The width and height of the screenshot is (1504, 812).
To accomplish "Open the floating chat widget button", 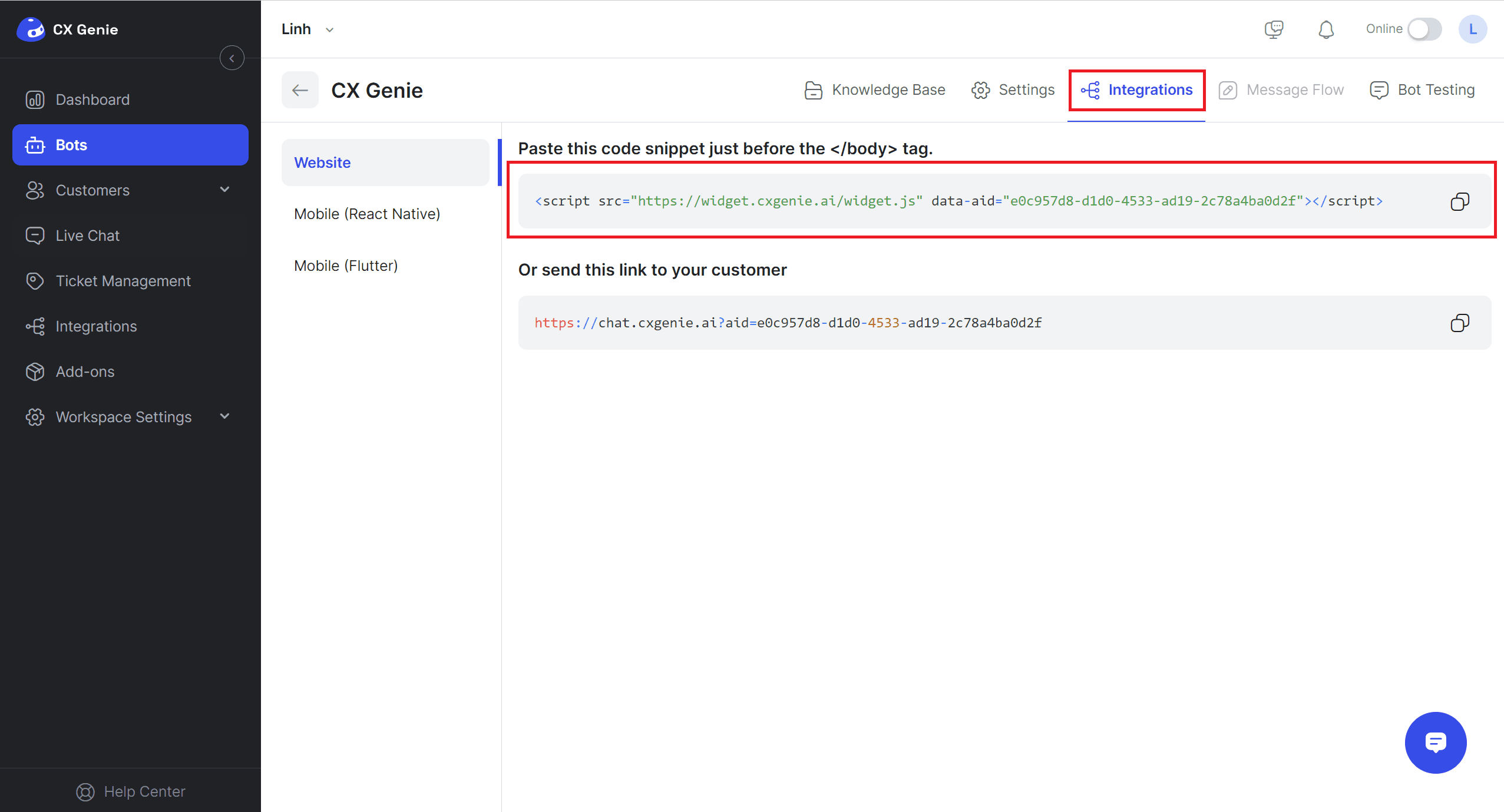I will tap(1435, 742).
